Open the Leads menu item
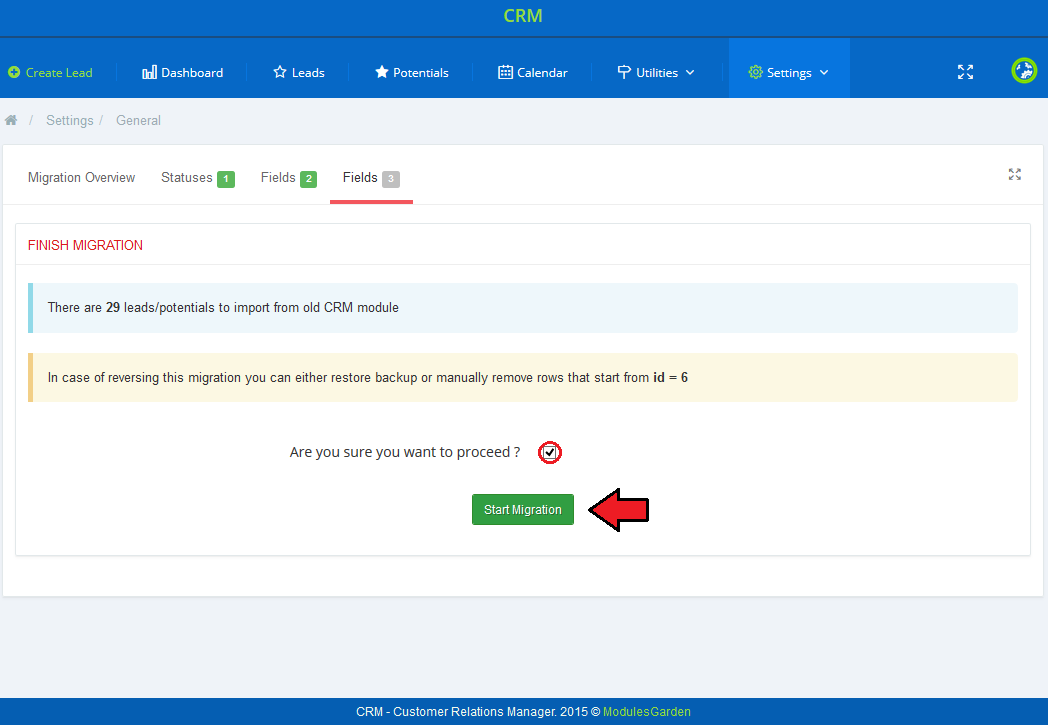The image size is (1048, 725). coord(299,72)
